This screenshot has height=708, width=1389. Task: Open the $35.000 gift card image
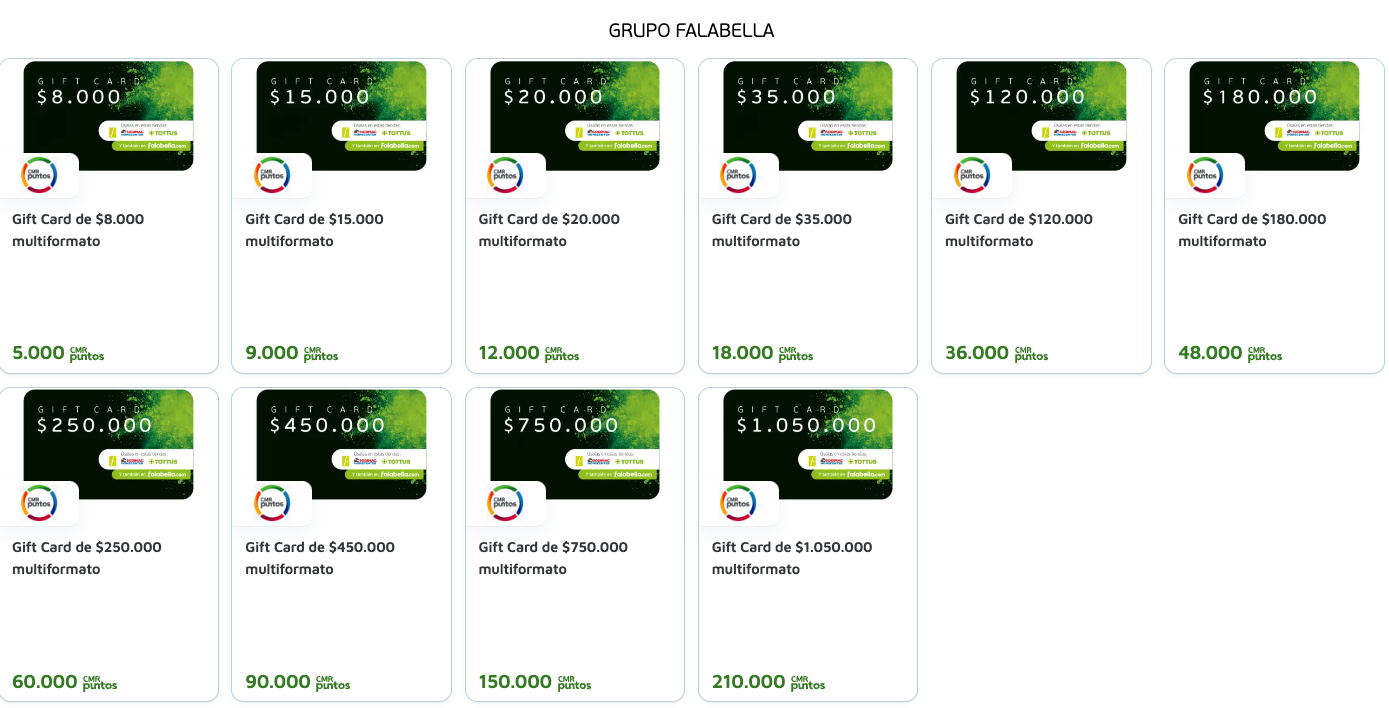[x=807, y=115]
